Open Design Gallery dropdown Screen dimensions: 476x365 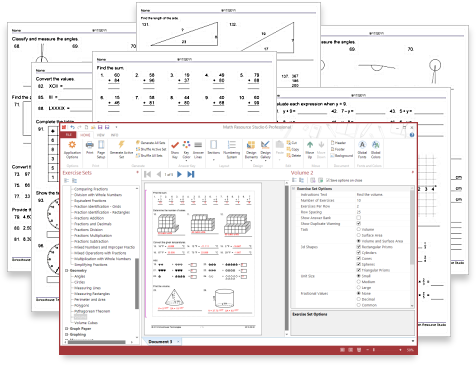click(x=265, y=150)
